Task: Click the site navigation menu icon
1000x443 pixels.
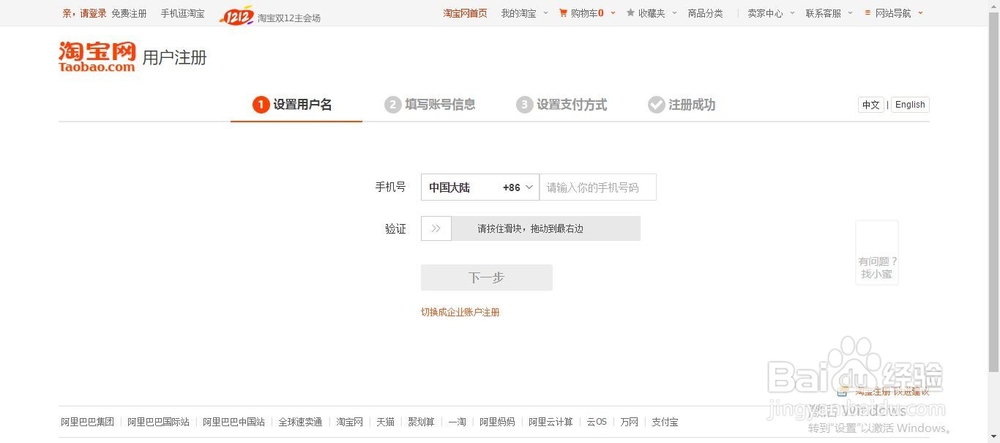Action: point(867,13)
